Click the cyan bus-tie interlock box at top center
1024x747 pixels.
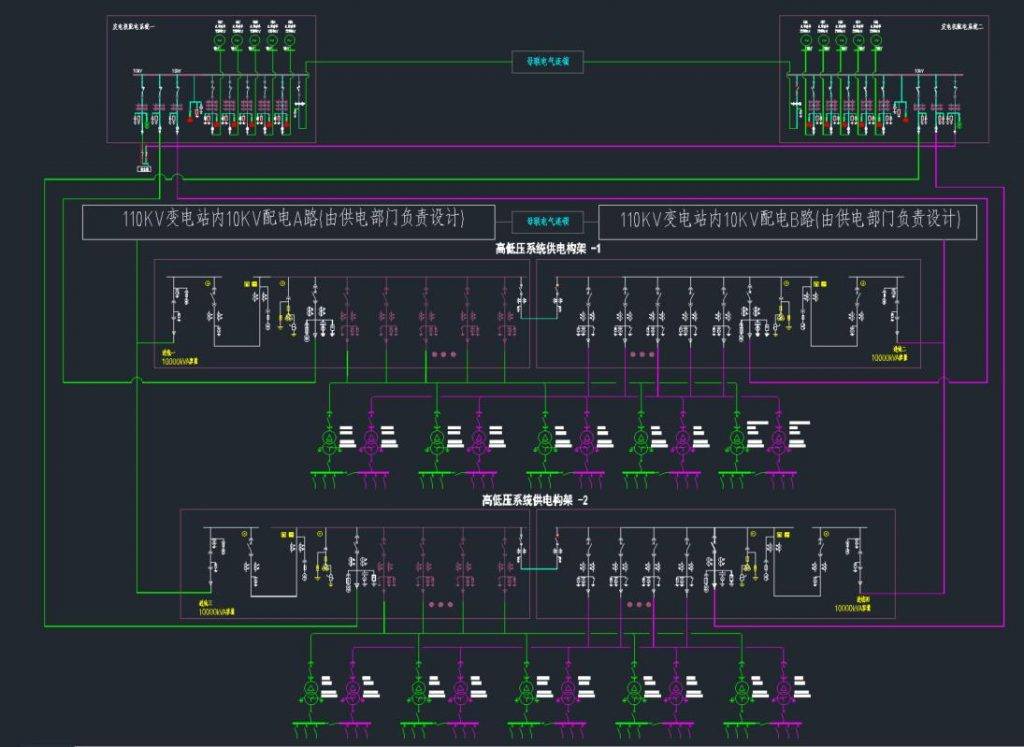547,62
